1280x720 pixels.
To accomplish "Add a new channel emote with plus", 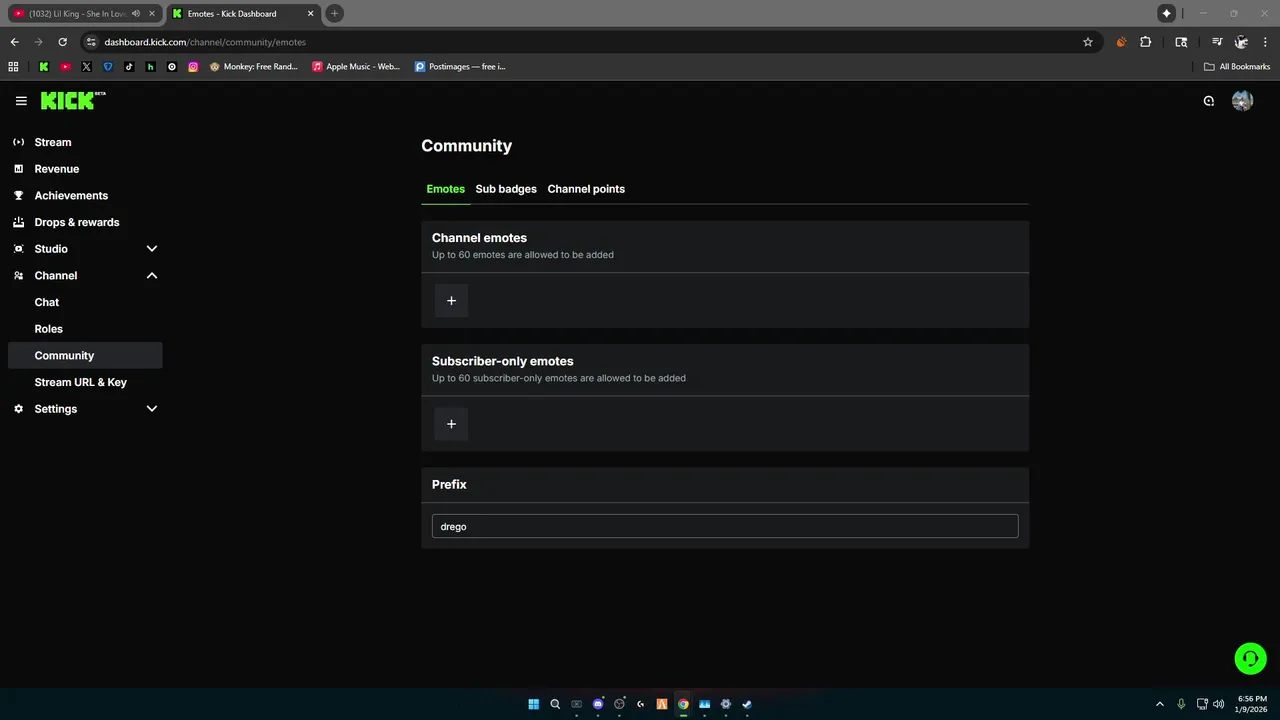I will coord(451,300).
